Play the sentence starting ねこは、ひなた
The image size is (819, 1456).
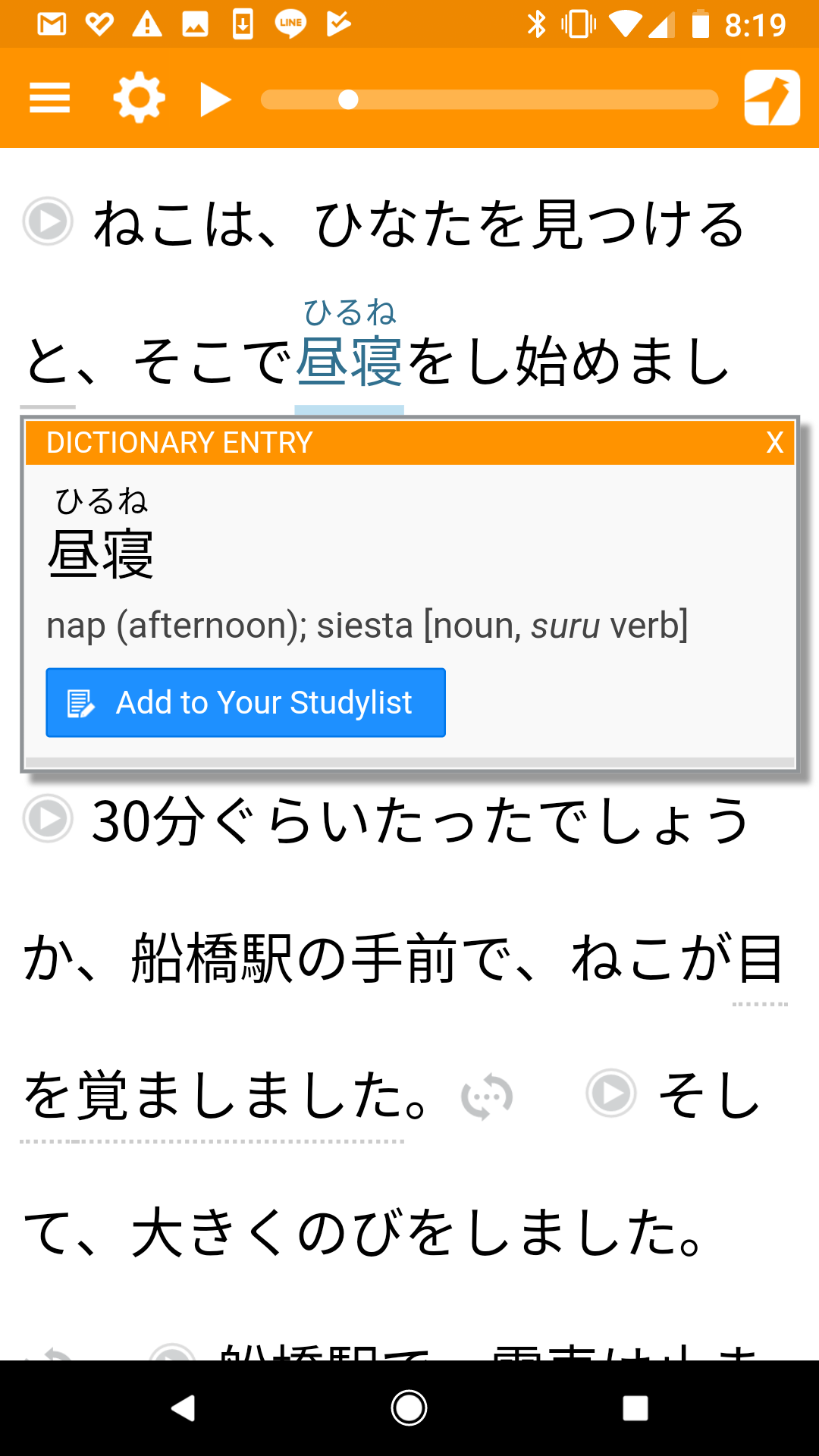[x=48, y=221]
